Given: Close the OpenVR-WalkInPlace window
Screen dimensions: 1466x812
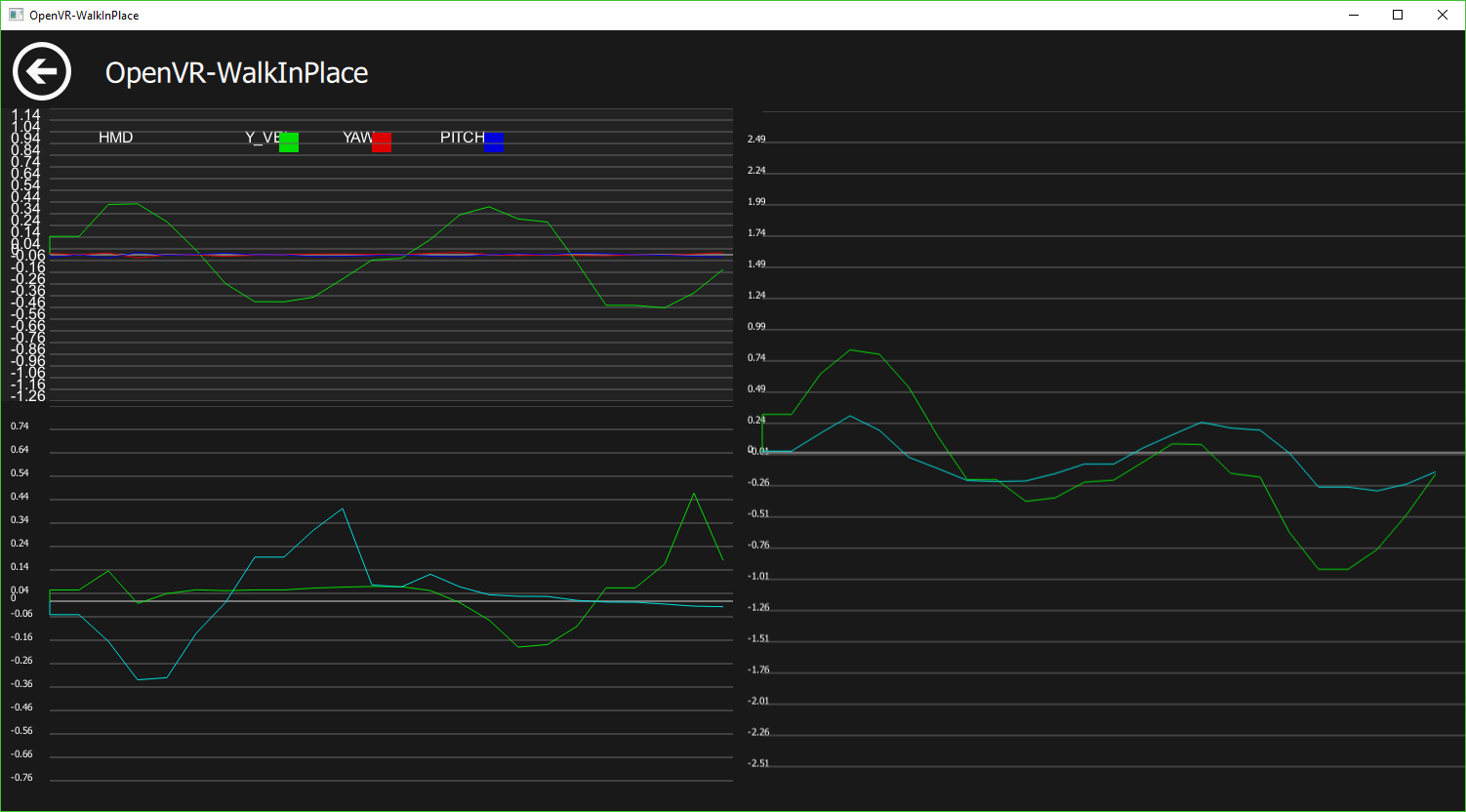Looking at the screenshot, I should (x=1443, y=15).
